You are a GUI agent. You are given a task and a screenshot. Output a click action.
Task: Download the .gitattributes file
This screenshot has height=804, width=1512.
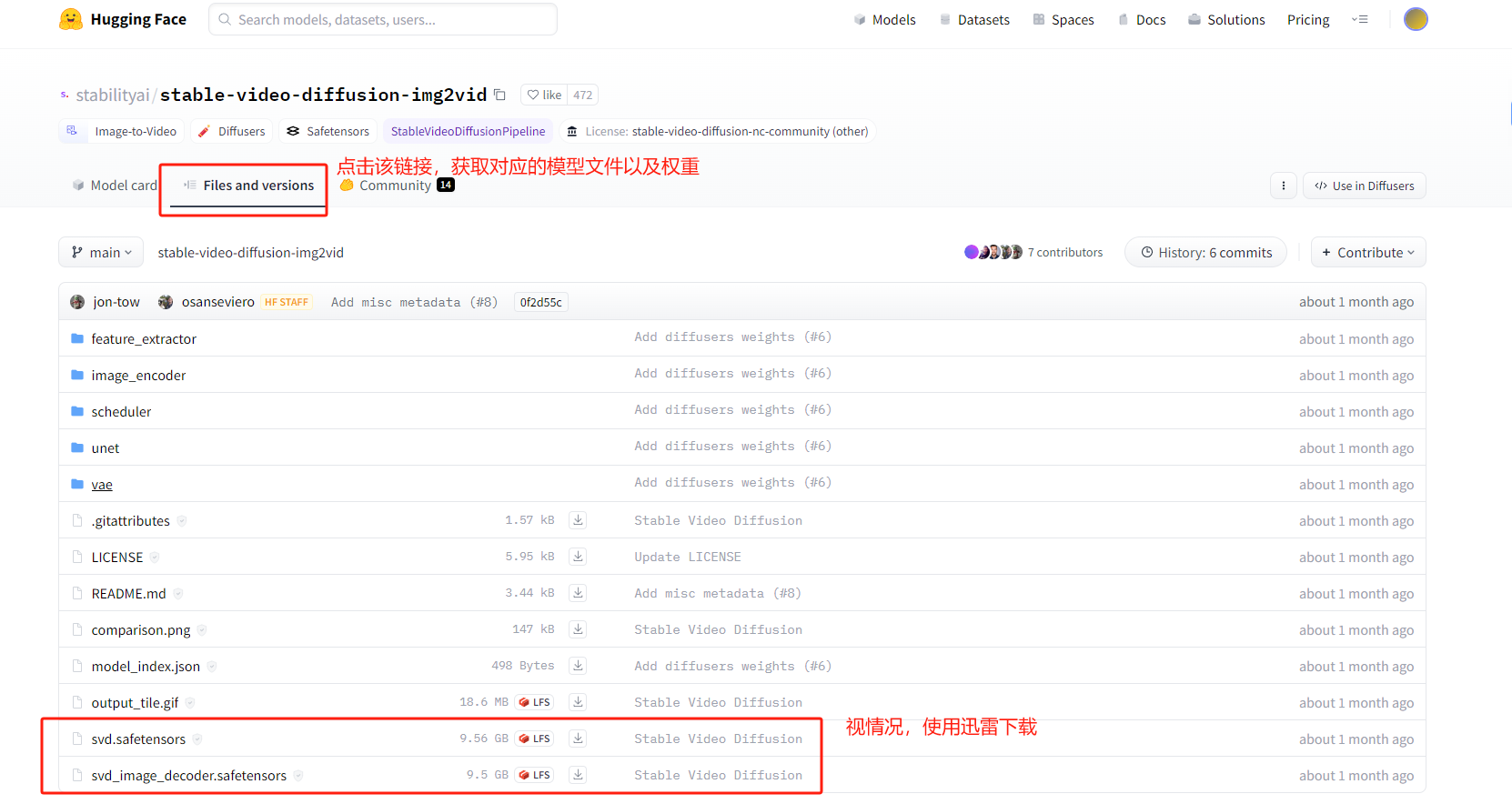coord(578,520)
